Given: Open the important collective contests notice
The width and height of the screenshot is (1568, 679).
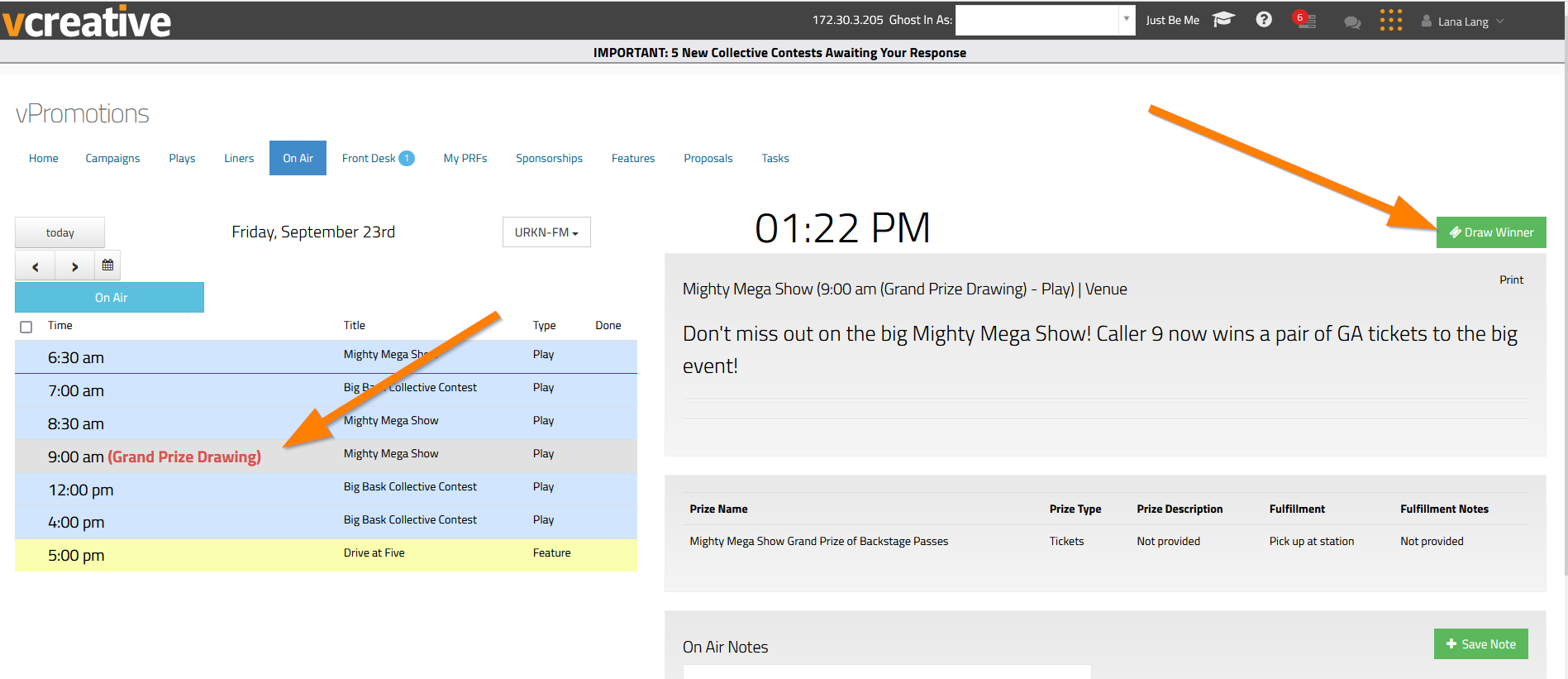Looking at the screenshot, I should click(x=779, y=53).
